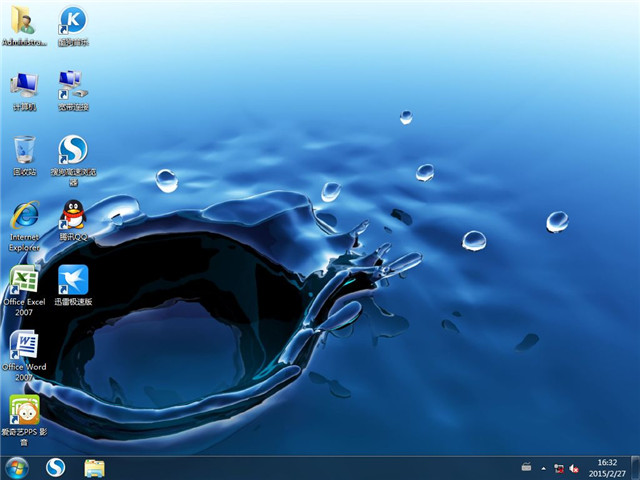Expand hidden system tray icons arrow
The image size is (640, 480).
coord(543,468)
